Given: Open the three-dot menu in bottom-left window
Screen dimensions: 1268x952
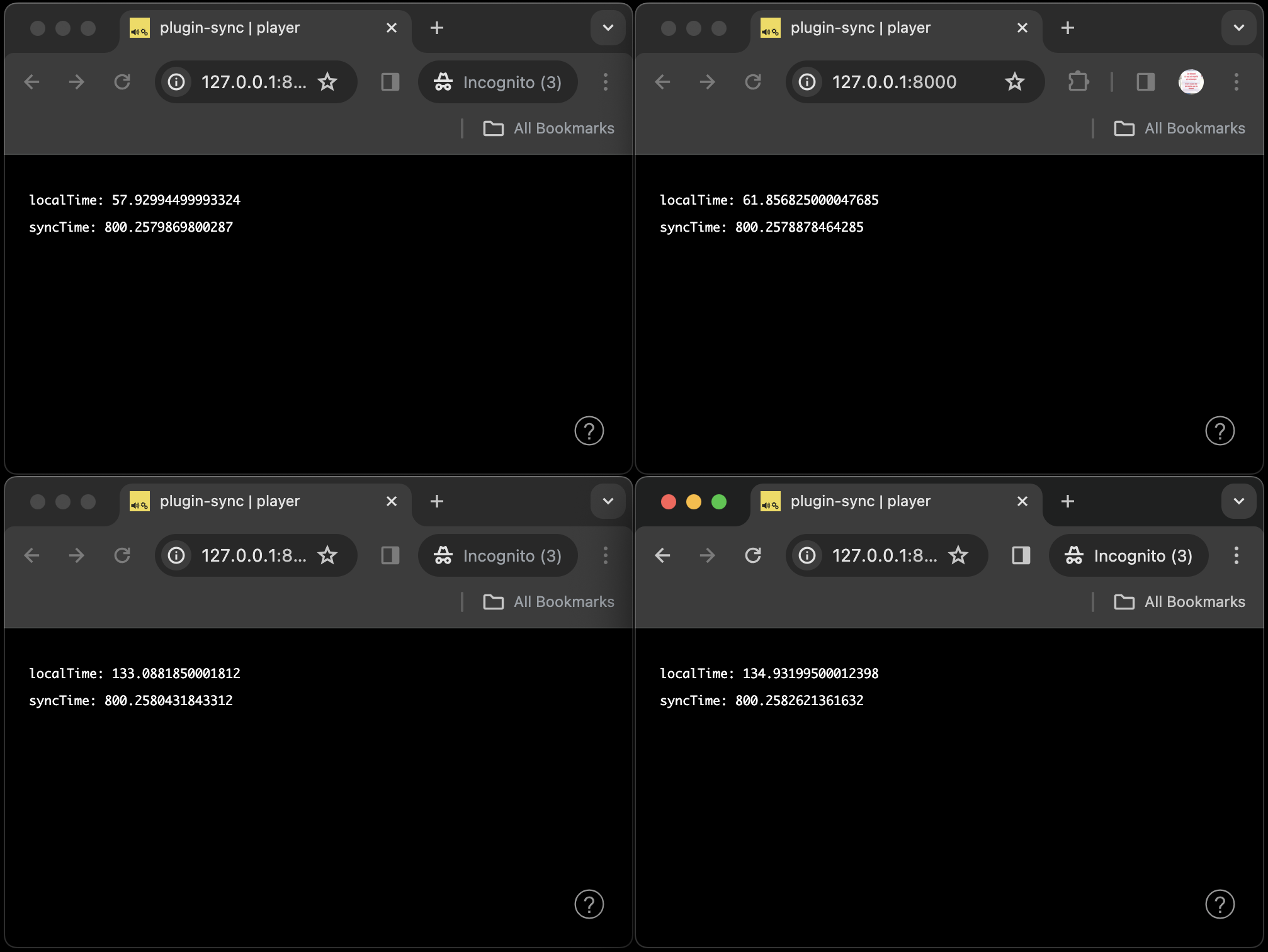Looking at the screenshot, I should pos(605,555).
